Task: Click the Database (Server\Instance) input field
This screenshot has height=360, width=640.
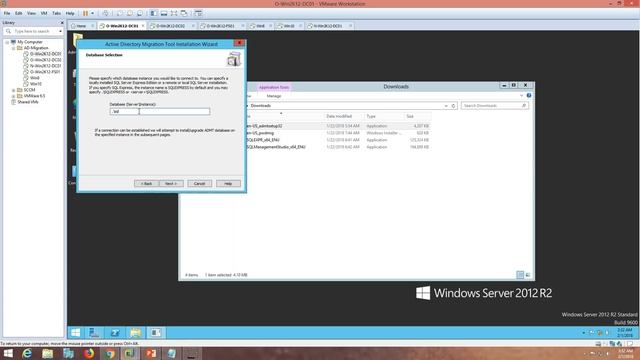Action: [160, 111]
